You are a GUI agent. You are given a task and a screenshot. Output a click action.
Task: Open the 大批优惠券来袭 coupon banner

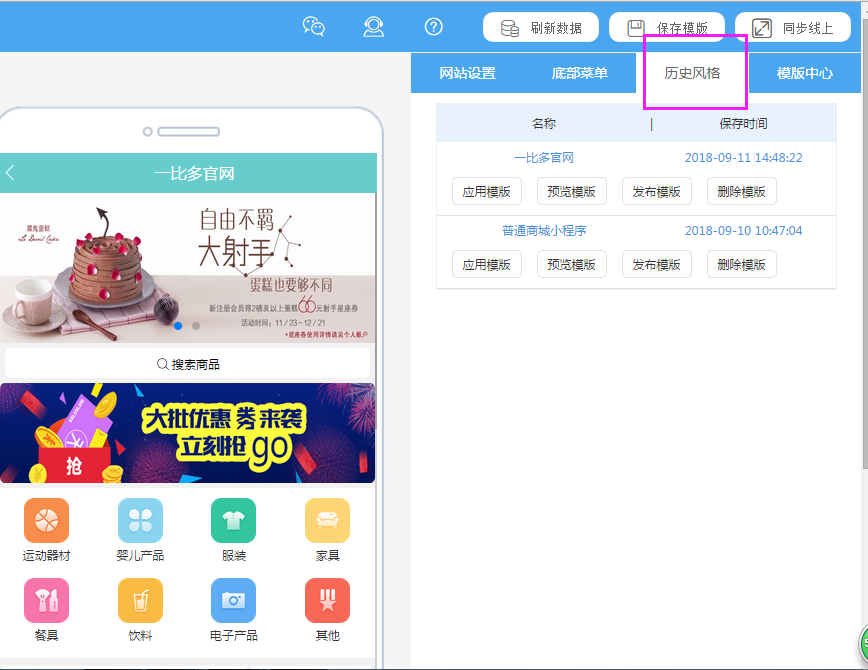(x=188, y=433)
